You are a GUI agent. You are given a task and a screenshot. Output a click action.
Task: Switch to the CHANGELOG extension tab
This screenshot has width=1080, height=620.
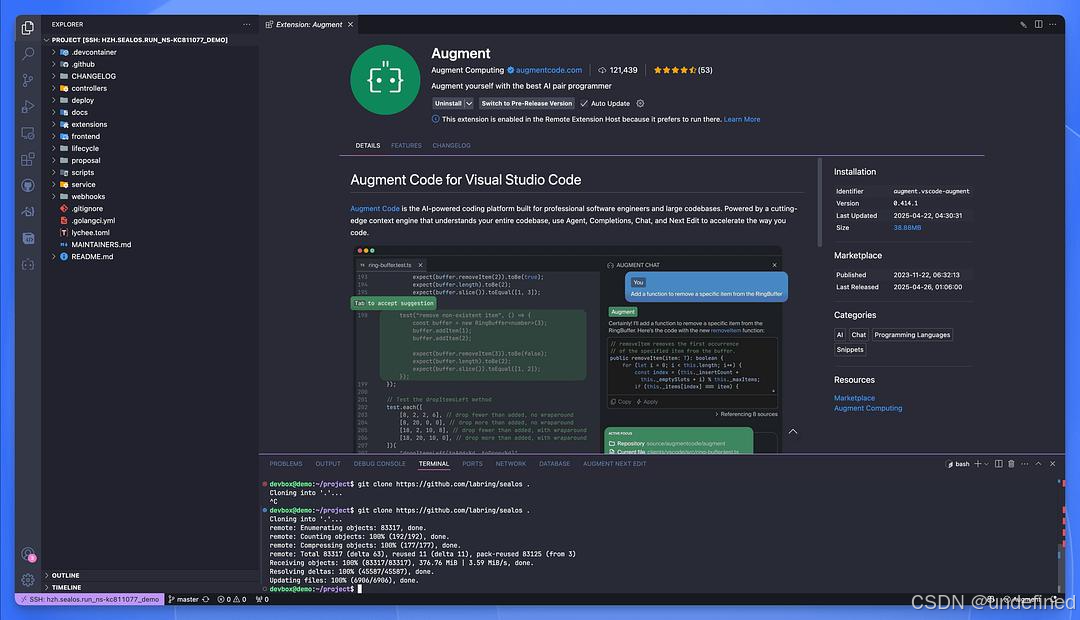point(451,145)
